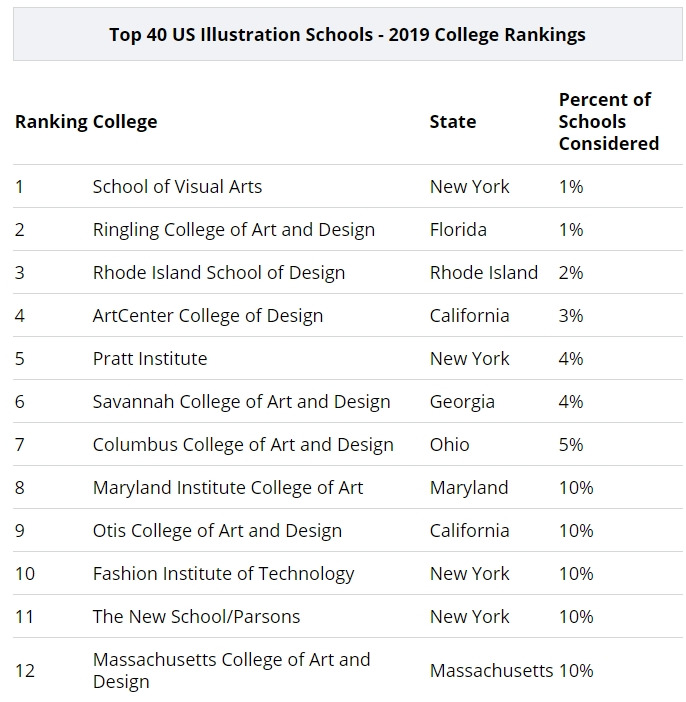Open the School of Visual Arts entry

[x=177, y=187]
